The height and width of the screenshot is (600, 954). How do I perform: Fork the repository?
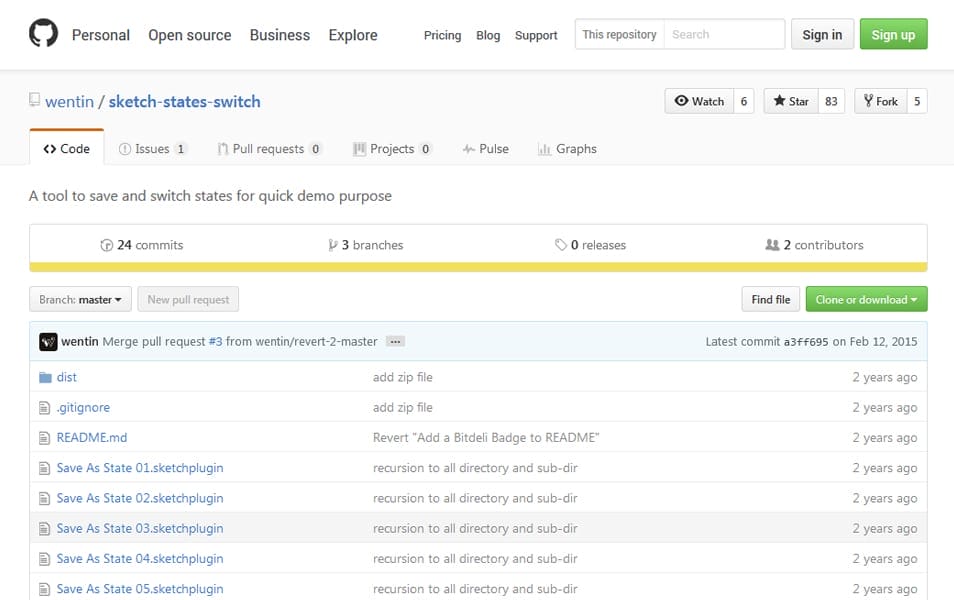coord(880,101)
